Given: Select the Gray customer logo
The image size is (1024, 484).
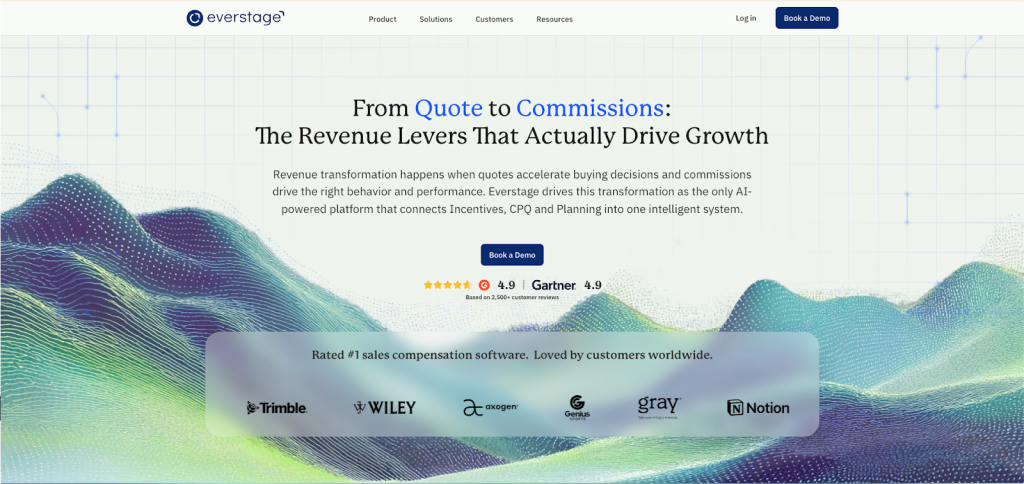Looking at the screenshot, I should pos(659,406).
